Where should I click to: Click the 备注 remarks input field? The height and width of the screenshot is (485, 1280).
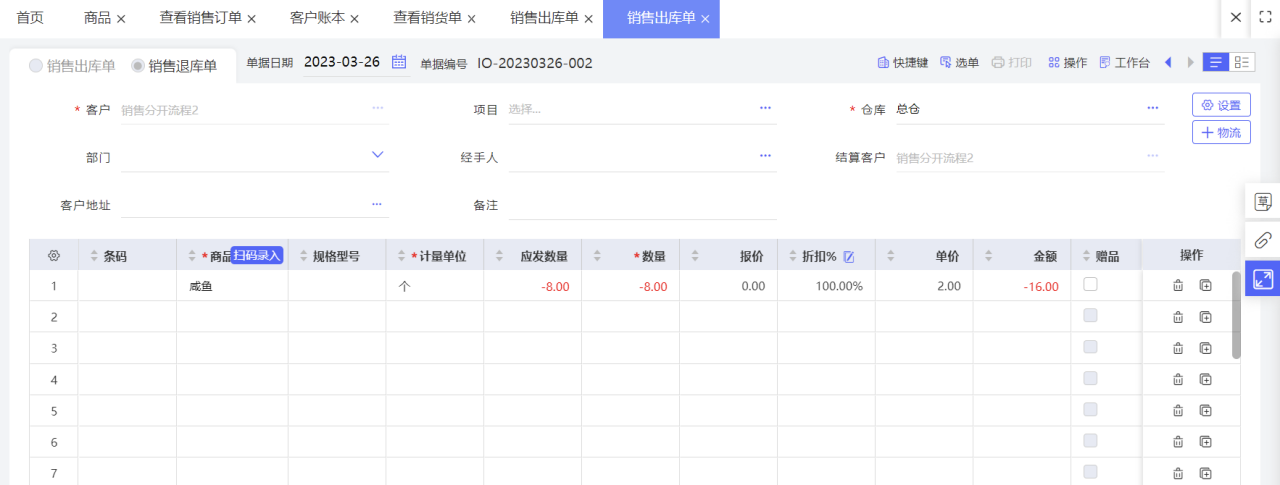pyautogui.click(x=642, y=205)
